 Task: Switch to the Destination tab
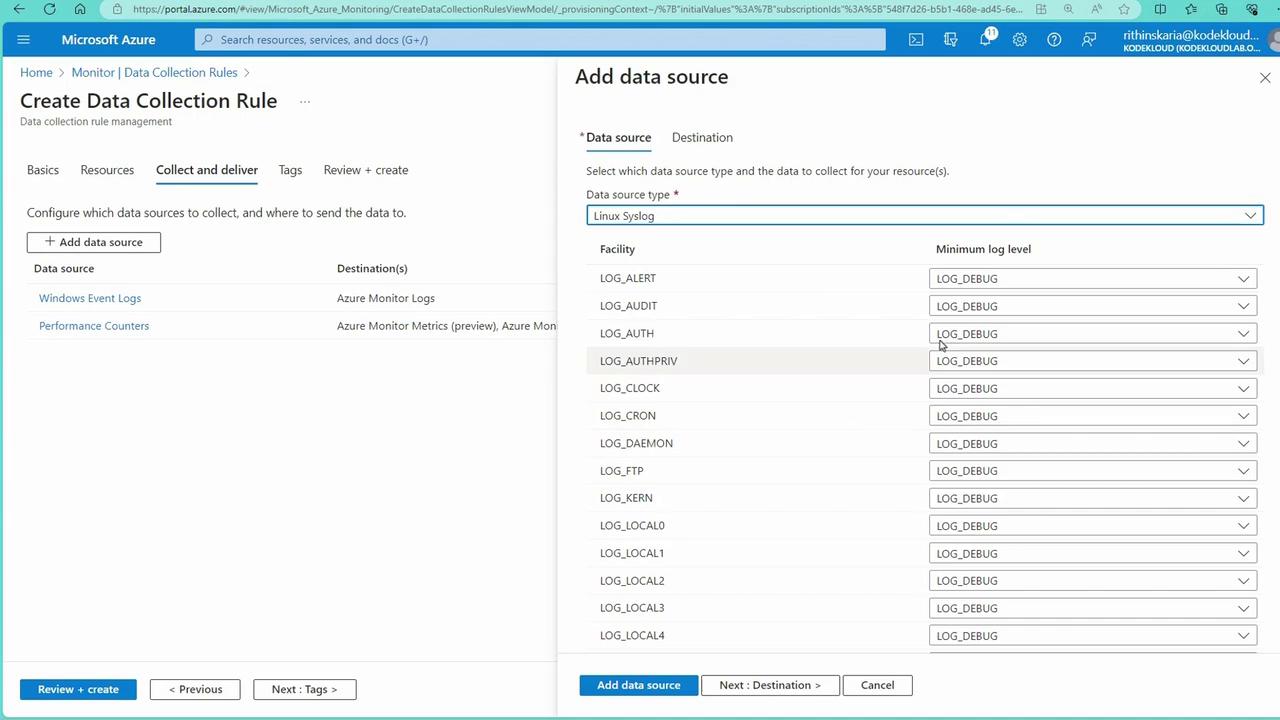pyautogui.click(x=702, y=138)
